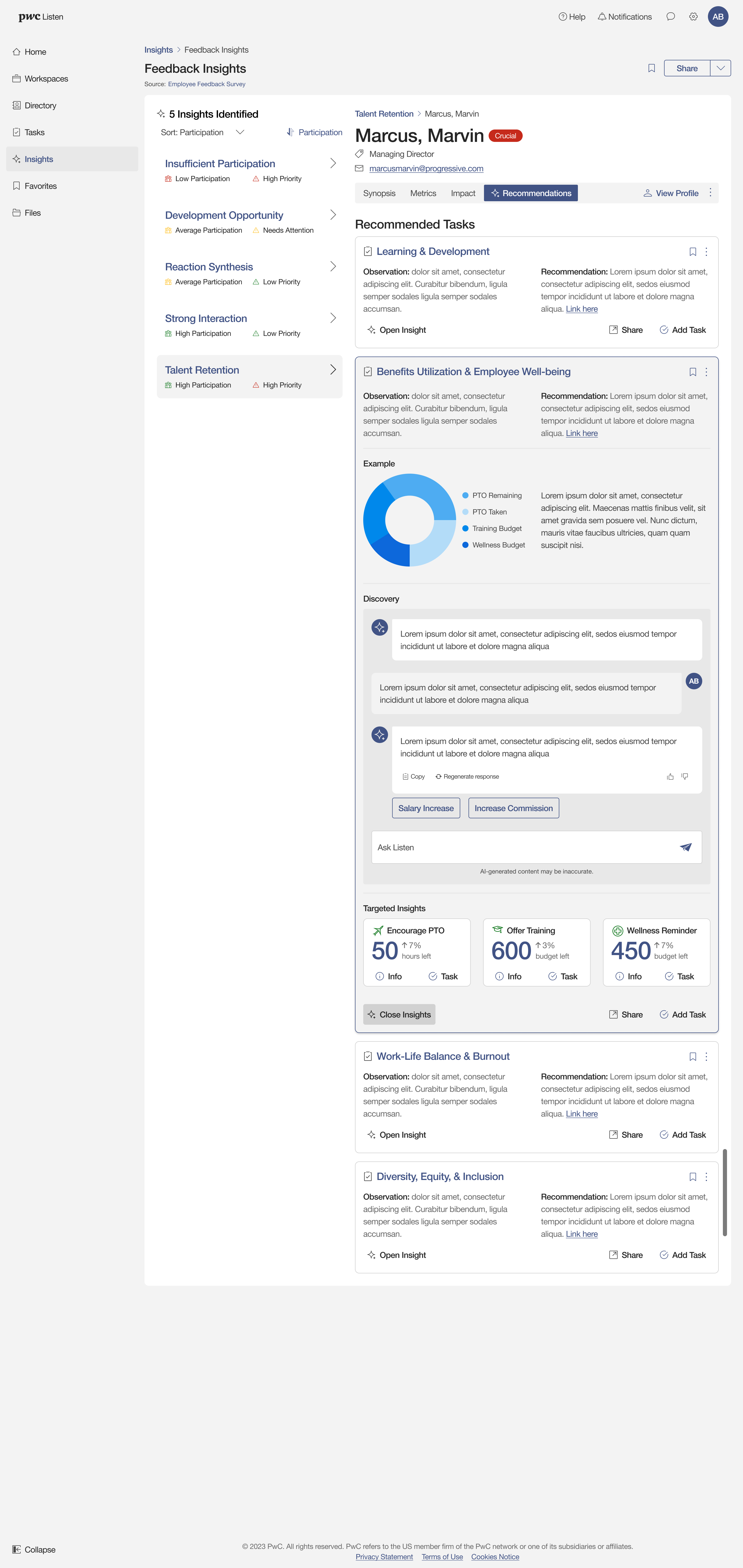Expand Strong Interaction insight
743x1568 pixels.
tap(333, 318)
